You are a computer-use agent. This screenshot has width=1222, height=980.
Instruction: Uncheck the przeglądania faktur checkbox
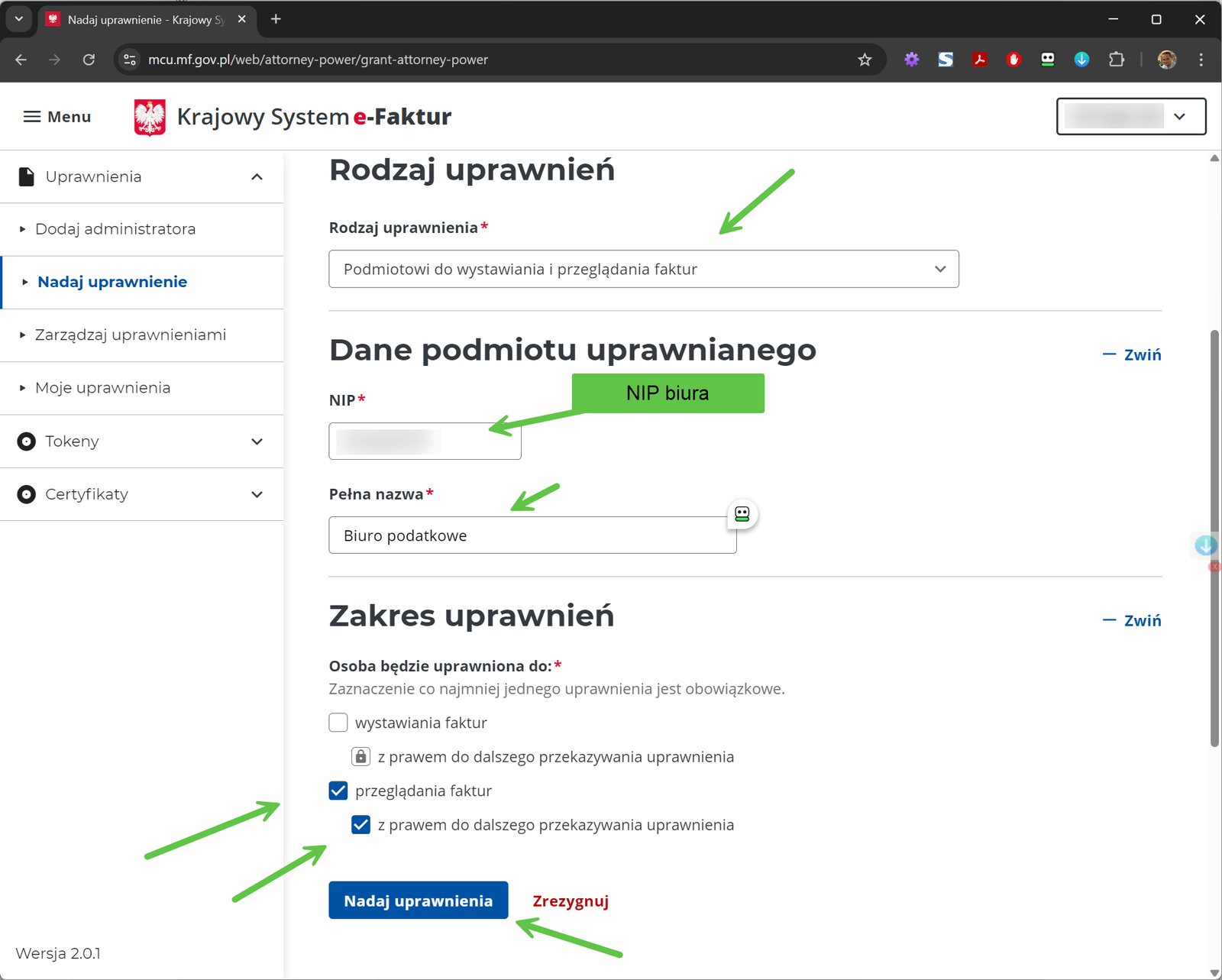pos(338,791)
